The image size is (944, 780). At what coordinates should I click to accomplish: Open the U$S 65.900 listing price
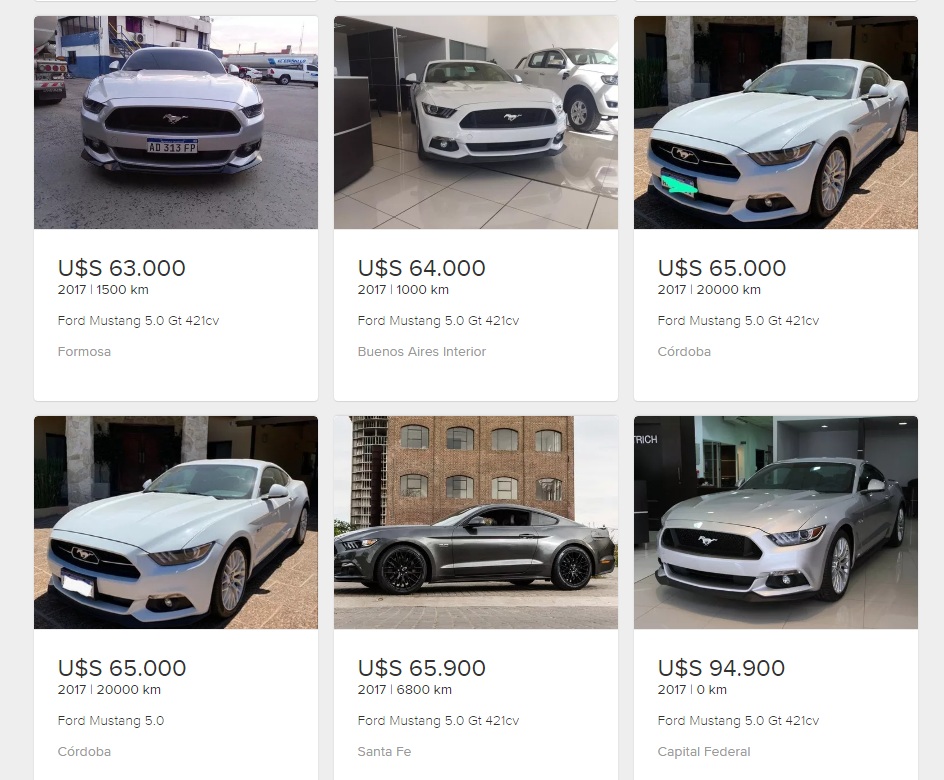(422, 668)
